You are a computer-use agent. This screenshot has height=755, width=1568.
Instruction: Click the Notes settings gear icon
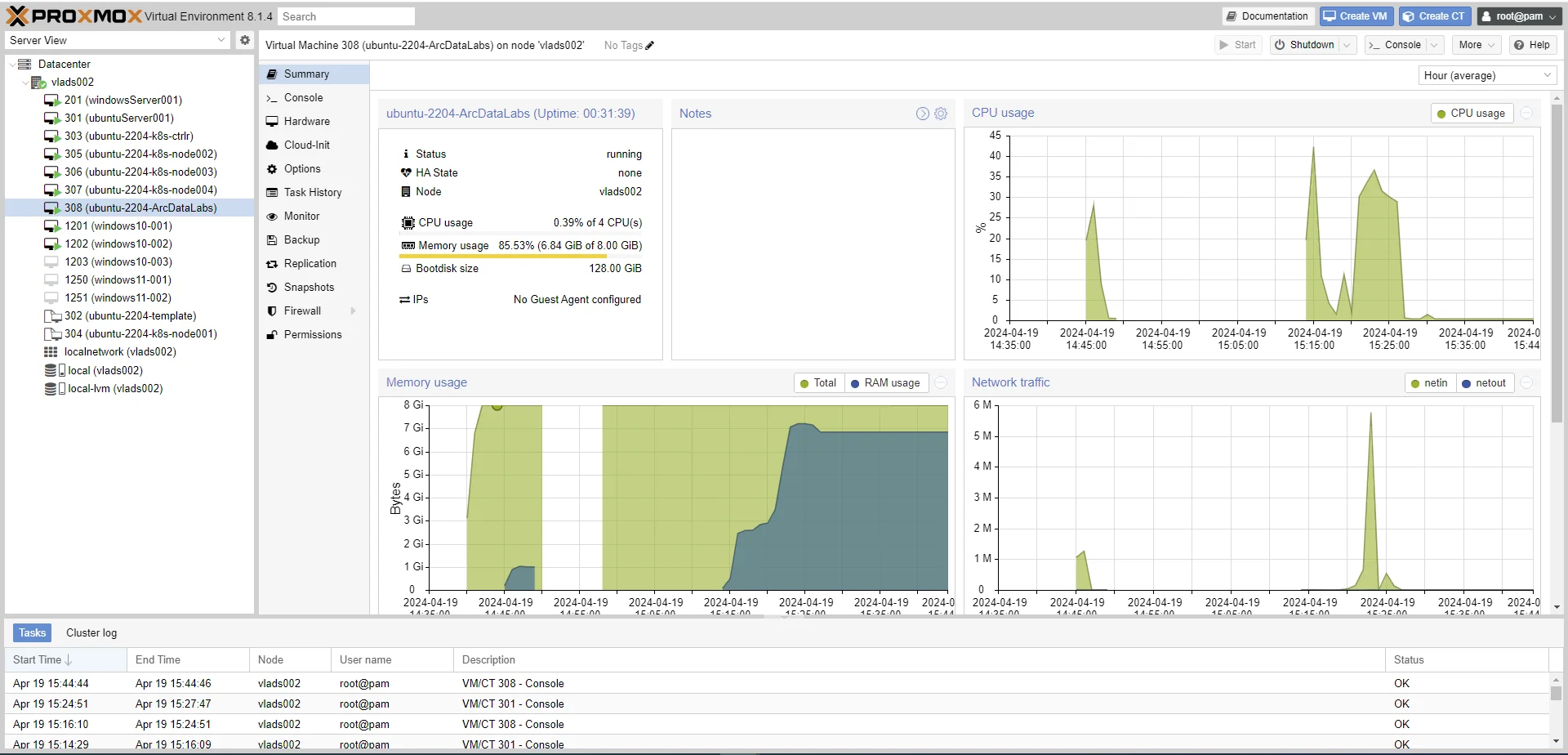tap(941, 114)
